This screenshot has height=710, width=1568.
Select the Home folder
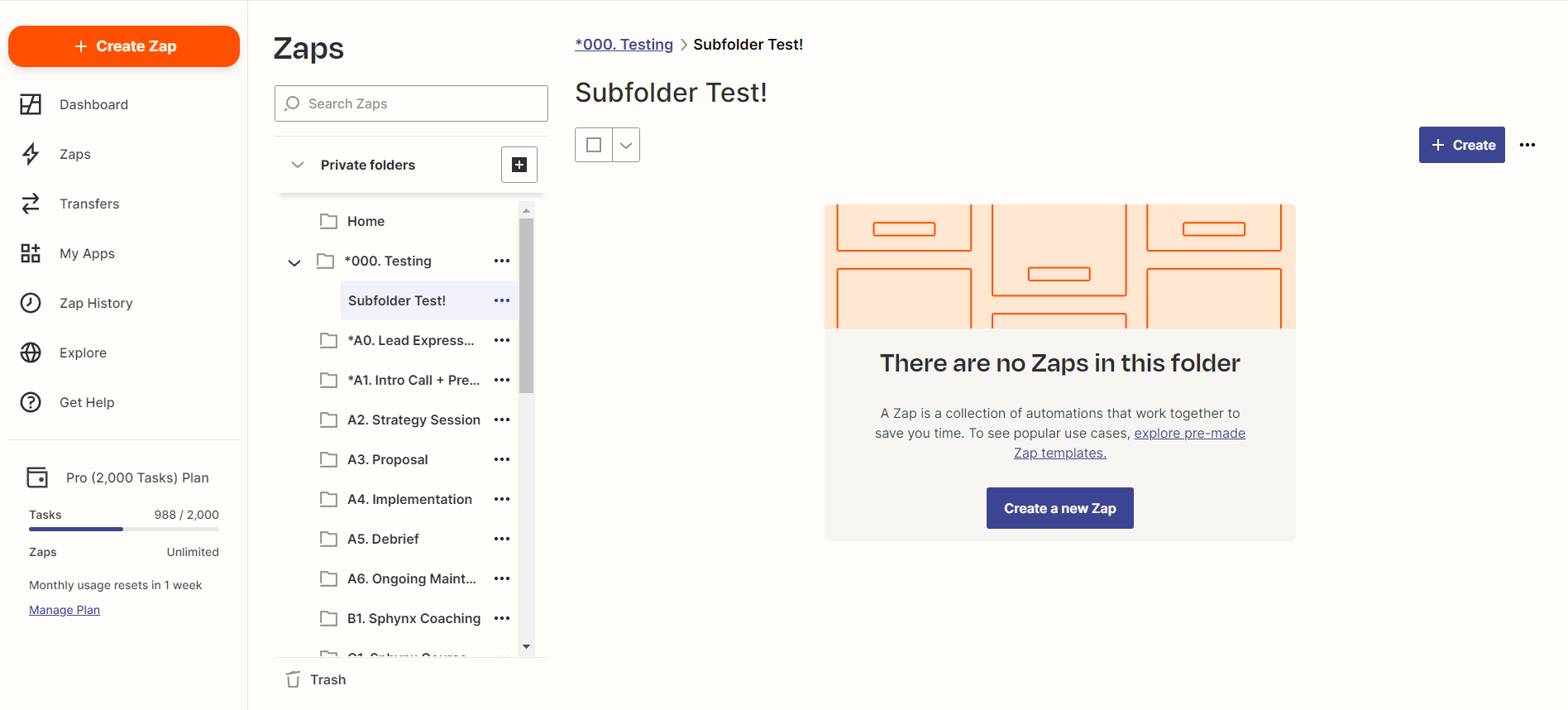(x=366, y=221)
